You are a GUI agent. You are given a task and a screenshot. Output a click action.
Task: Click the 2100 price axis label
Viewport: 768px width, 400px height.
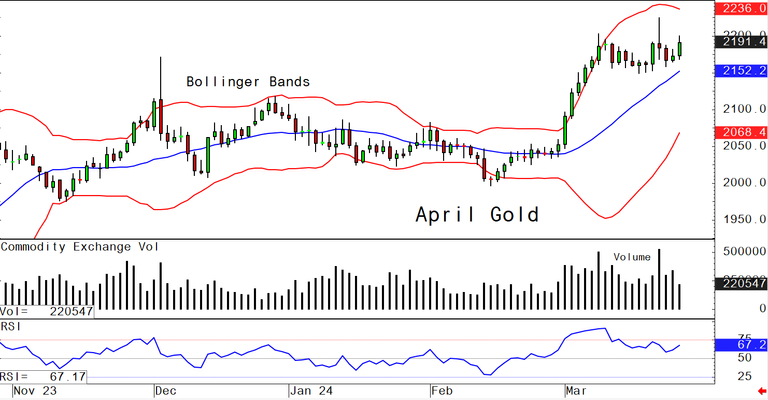tap(738, 109)
